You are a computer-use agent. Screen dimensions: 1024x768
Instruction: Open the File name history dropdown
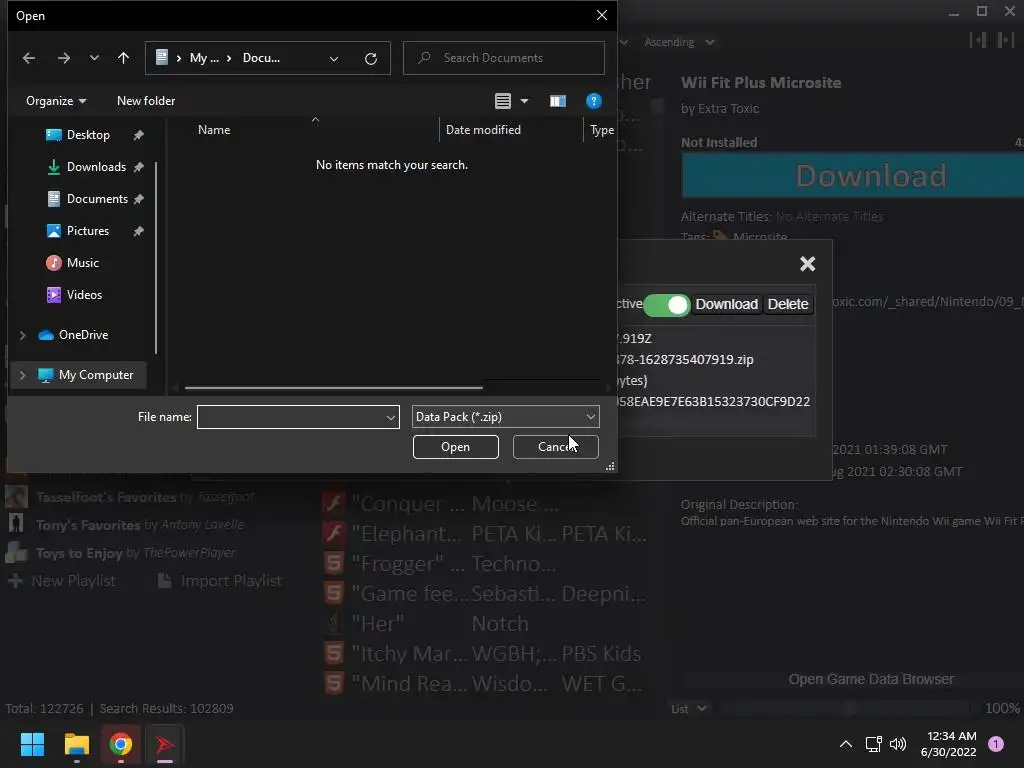pyautogui.click(x=391, y=417)
